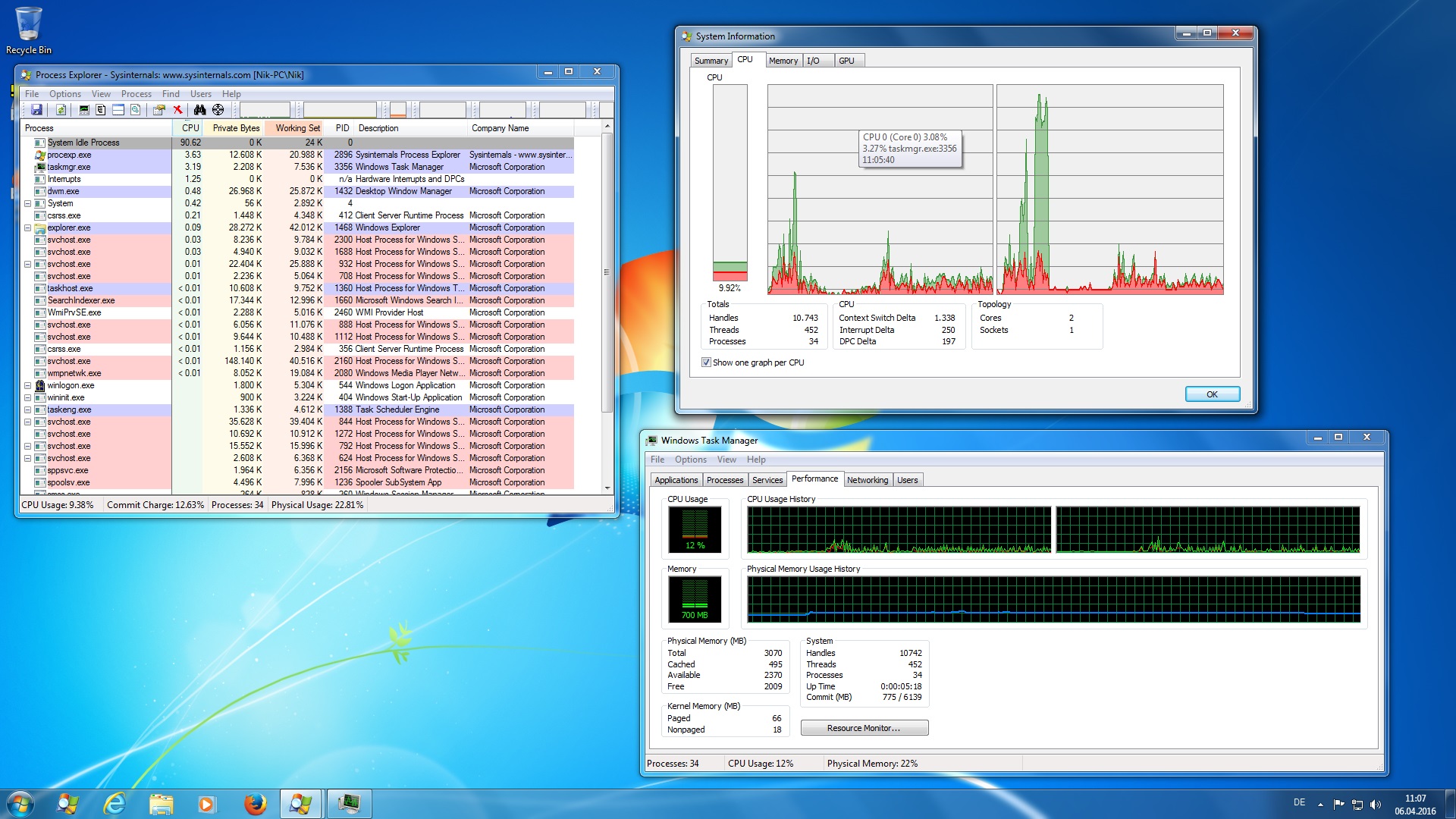Switch to the Memory tab in System Information
The height and width of the screenshot is (819, 1456).
[783, 61]
